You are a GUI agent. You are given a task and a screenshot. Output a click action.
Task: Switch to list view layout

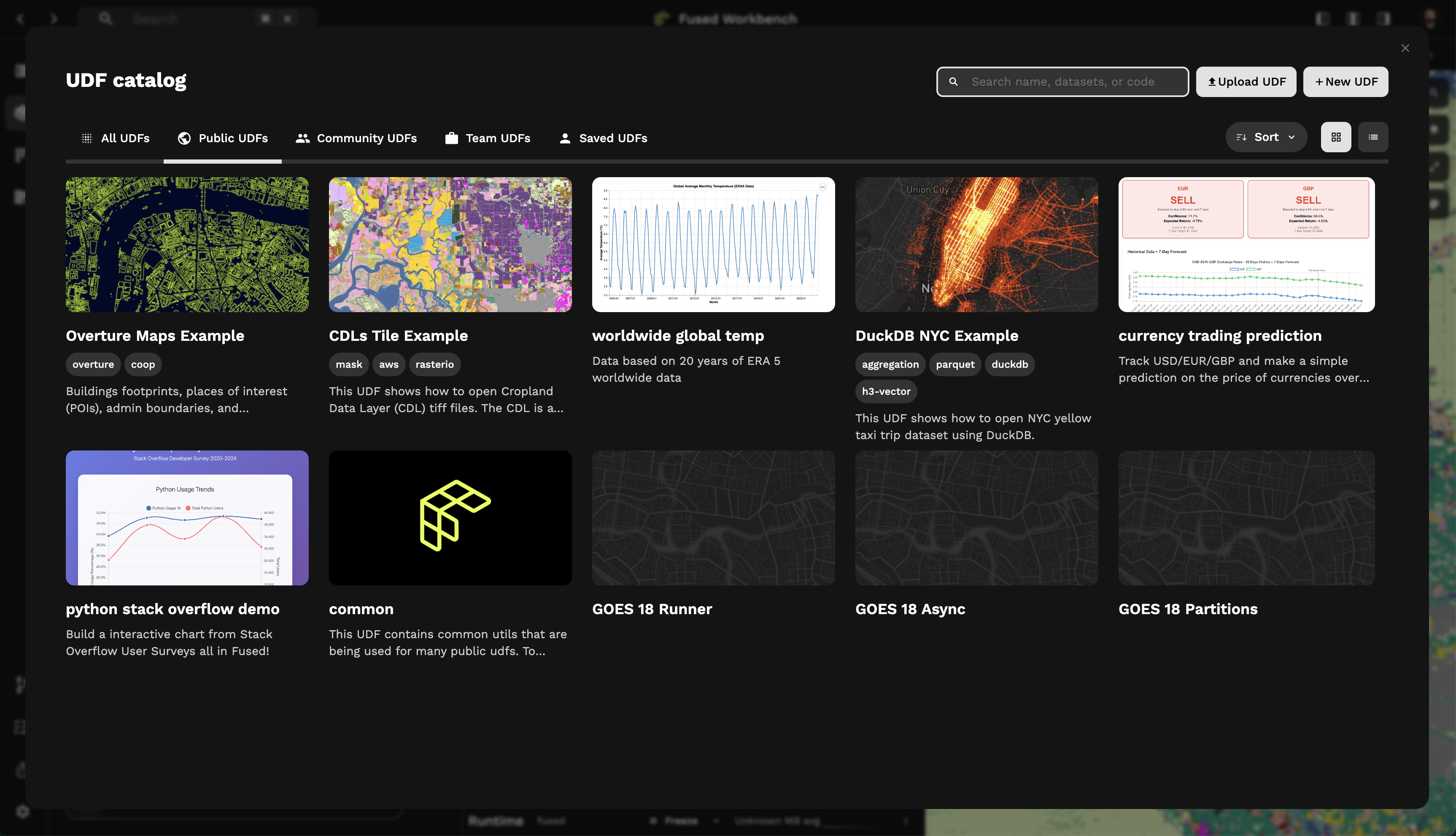pos(1373,137)
